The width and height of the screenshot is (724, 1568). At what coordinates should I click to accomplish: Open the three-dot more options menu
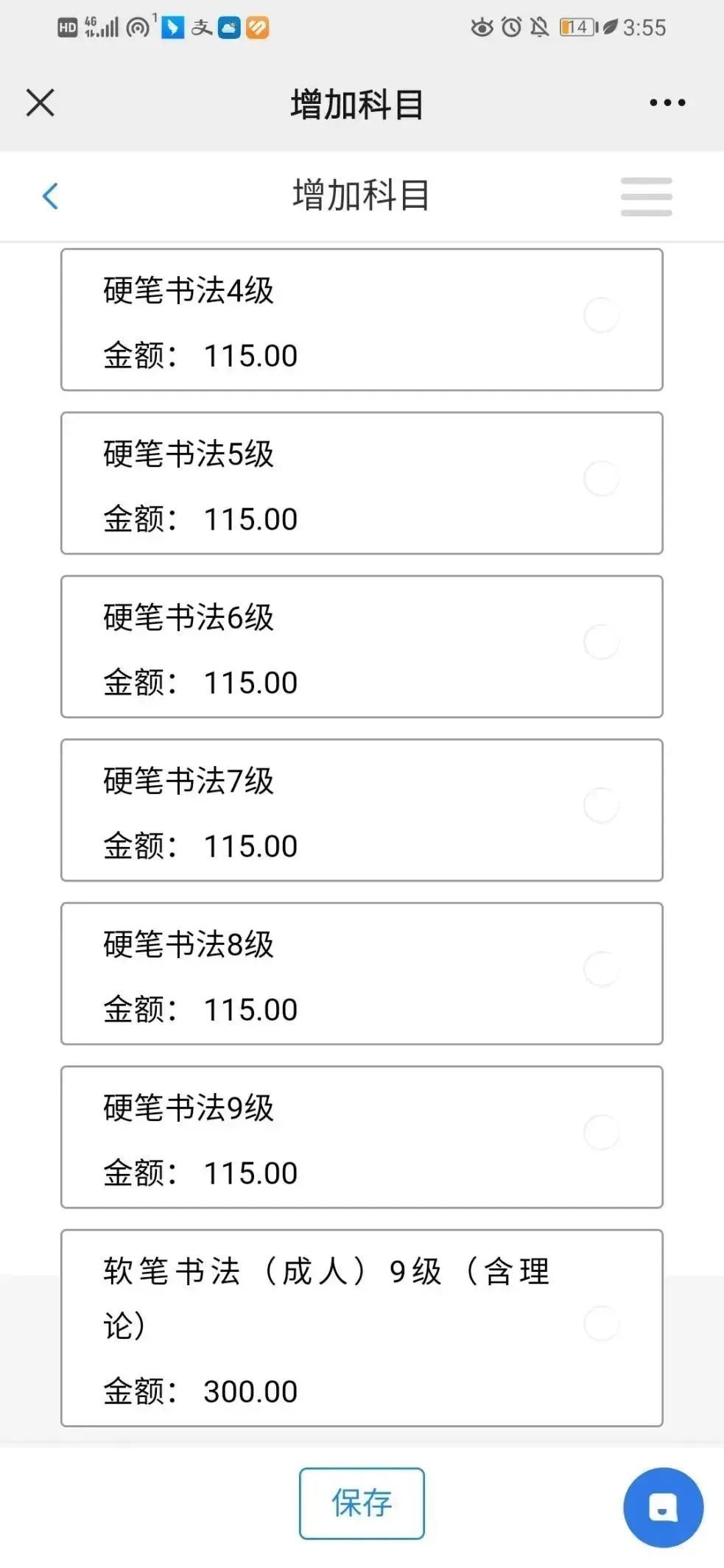pyautogui.click(x=667, y=103)
